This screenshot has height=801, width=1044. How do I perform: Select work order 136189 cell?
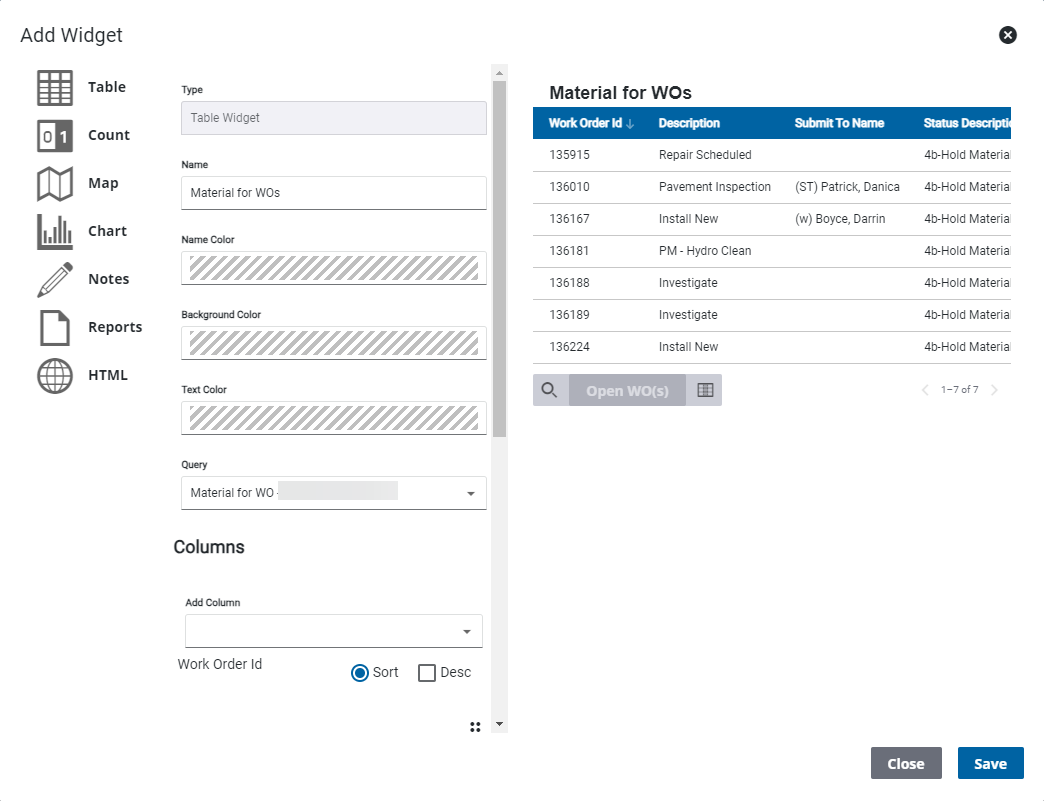(569, 315)
